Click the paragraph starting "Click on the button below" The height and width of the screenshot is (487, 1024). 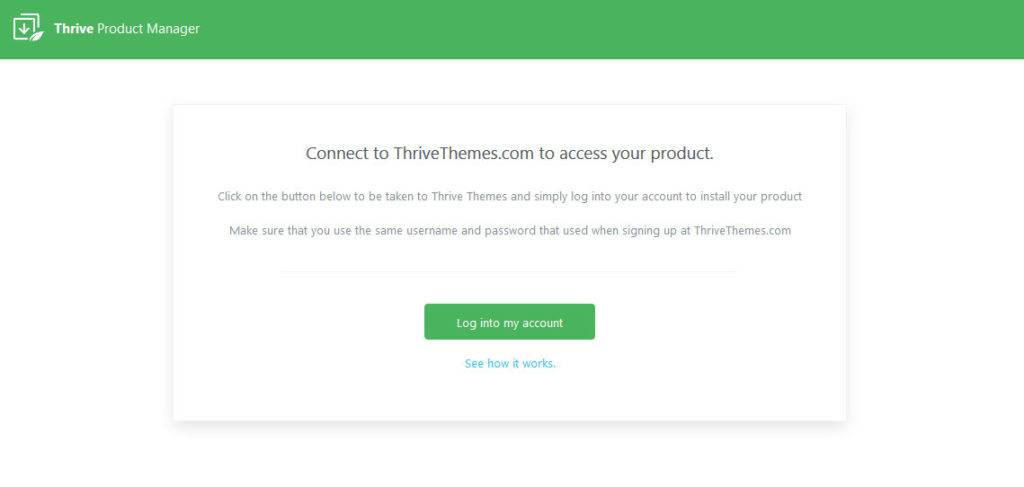tap(509, 196)
